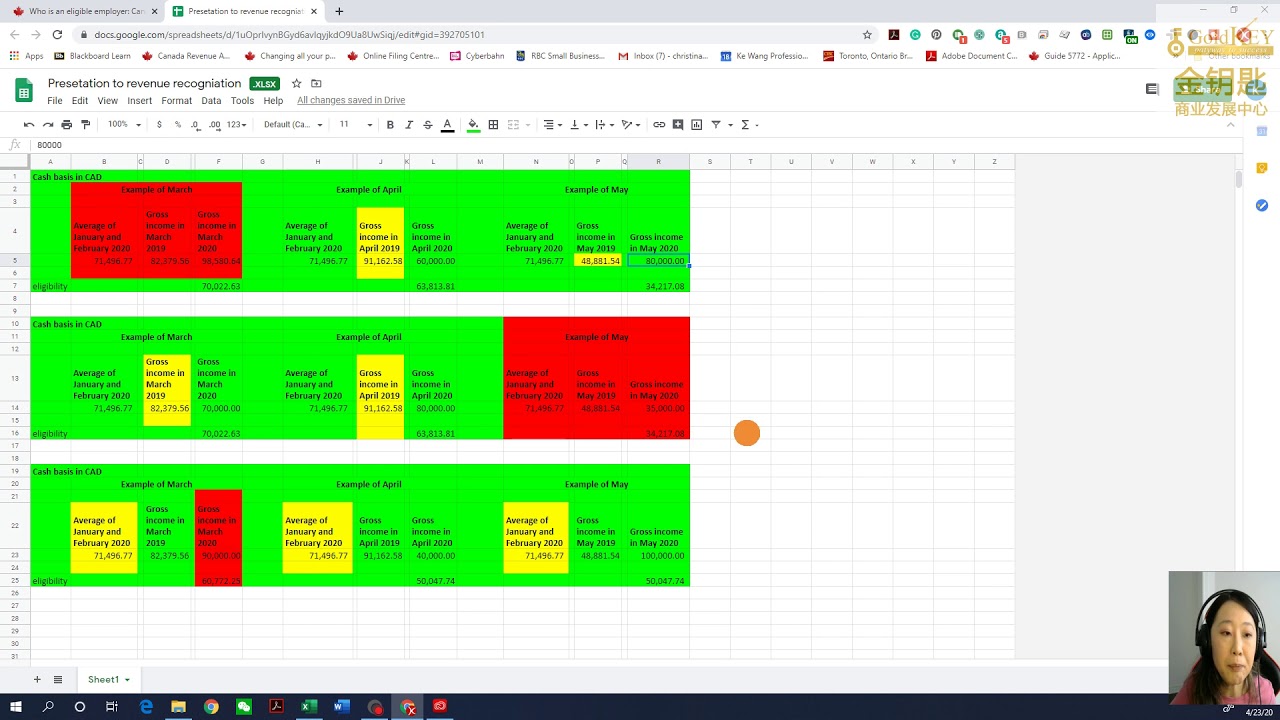Open the Windows Start menu
Viewport: 1280px width, 720px height.
tap(16, 707)
